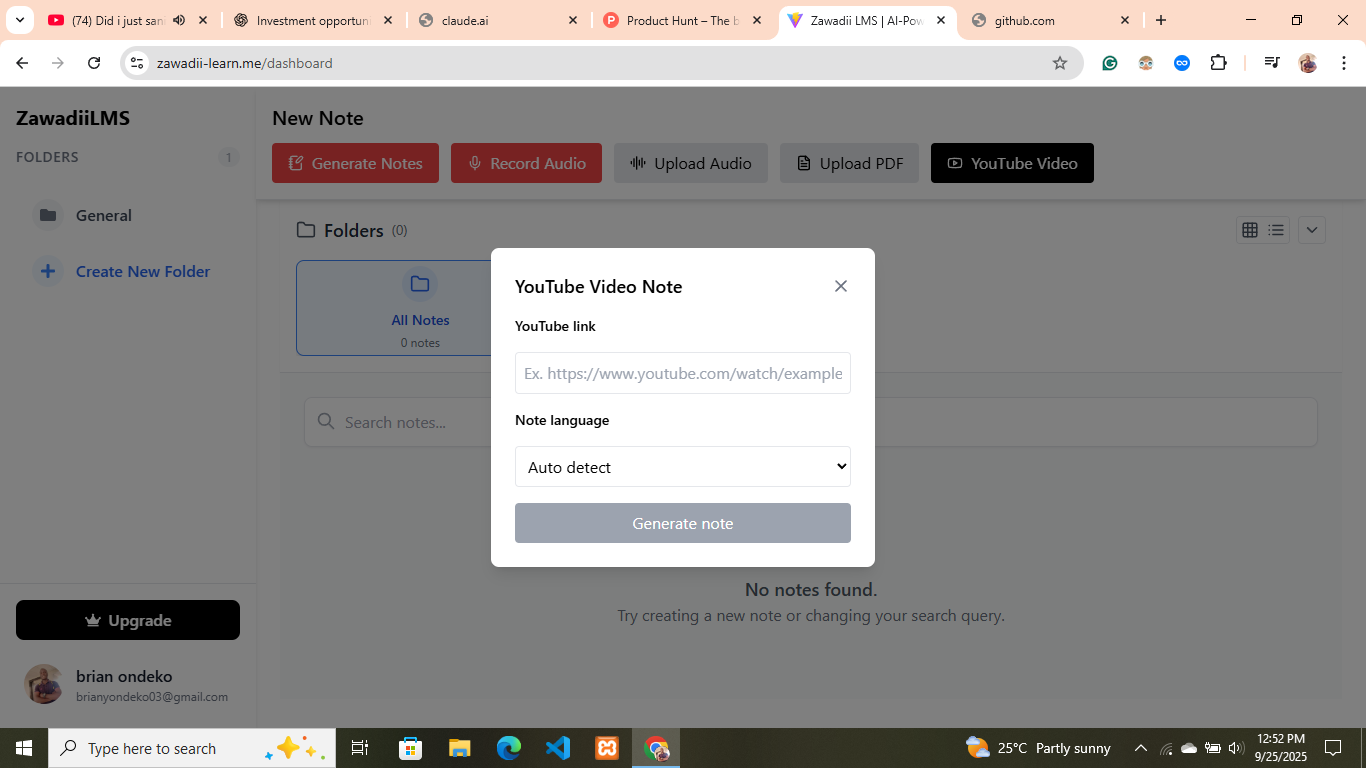Click the Windows taskbar search box
Screen dimensions: 1366x768
(x=192, y=748)
